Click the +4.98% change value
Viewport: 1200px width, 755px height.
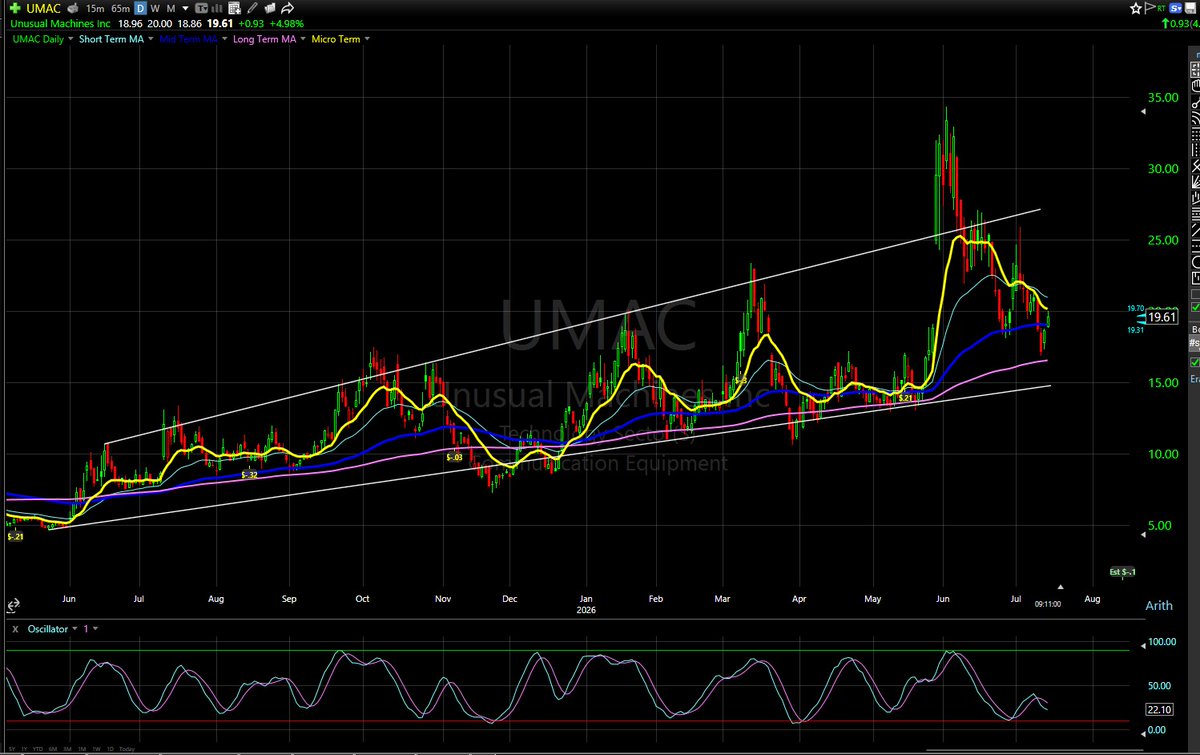tap(286, 24)
